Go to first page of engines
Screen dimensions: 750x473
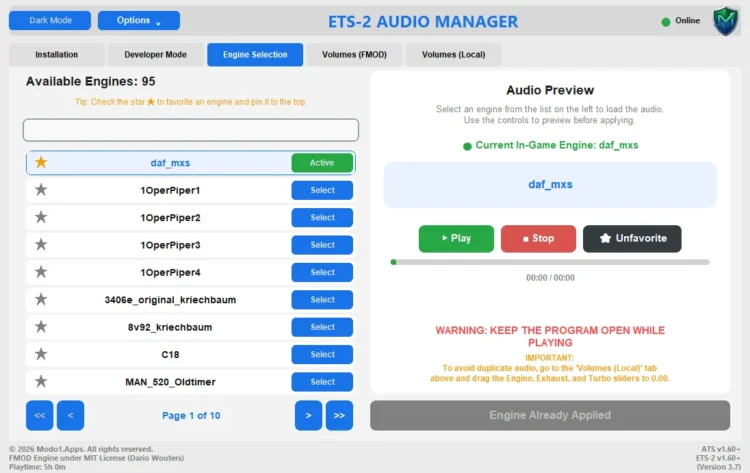(x=40, y=415)
